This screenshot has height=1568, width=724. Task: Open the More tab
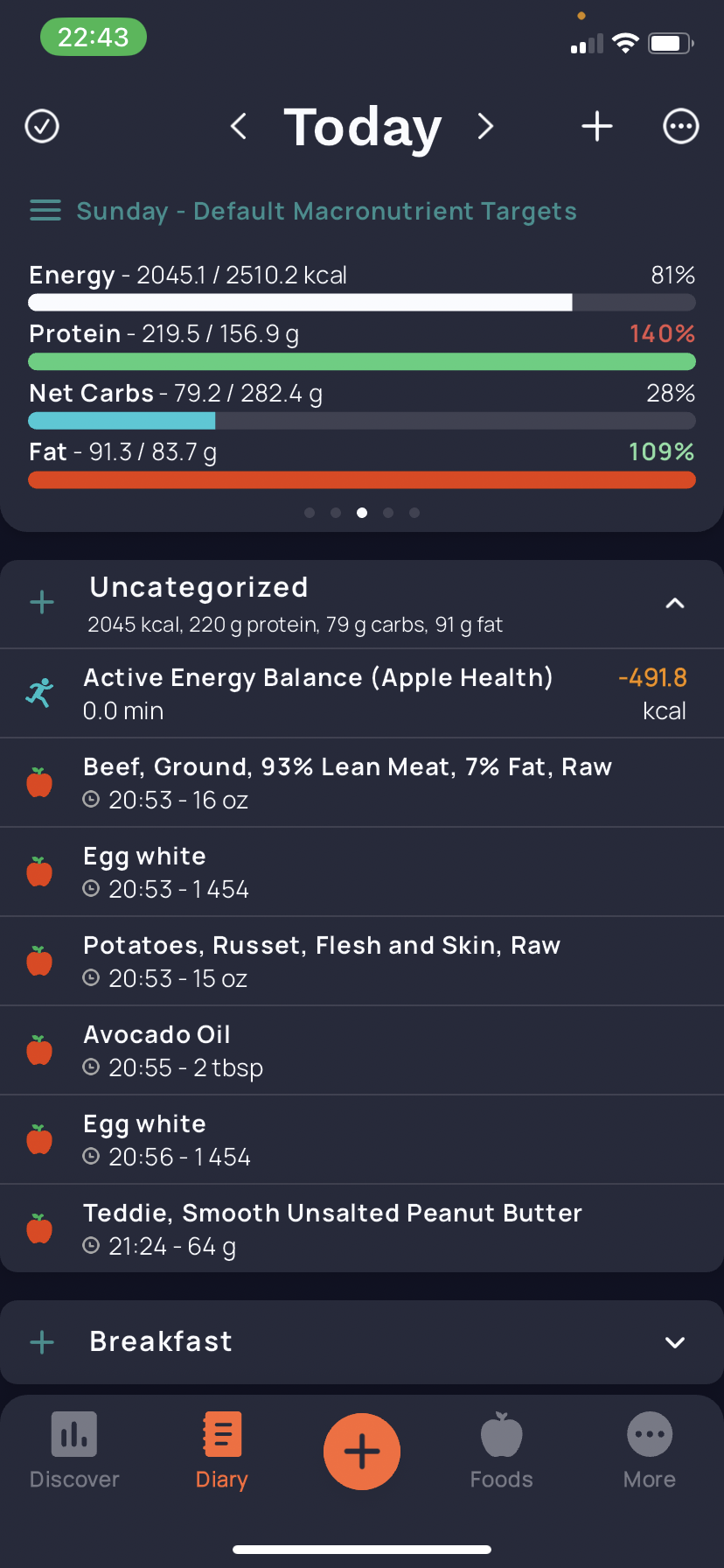click(650, 1451)
